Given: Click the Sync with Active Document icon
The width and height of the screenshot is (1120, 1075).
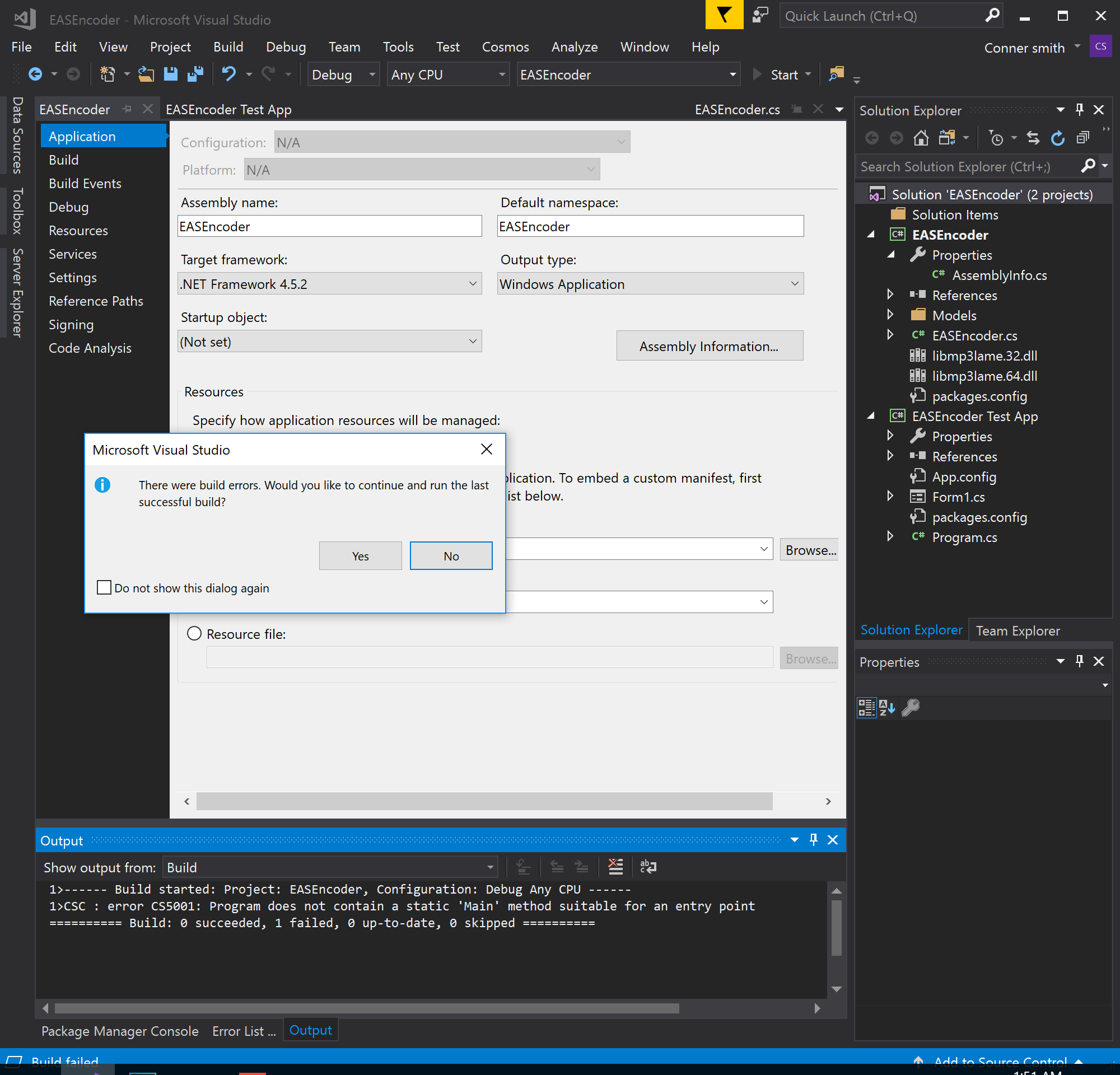Looking at the screenshot, I should 1033,138.
